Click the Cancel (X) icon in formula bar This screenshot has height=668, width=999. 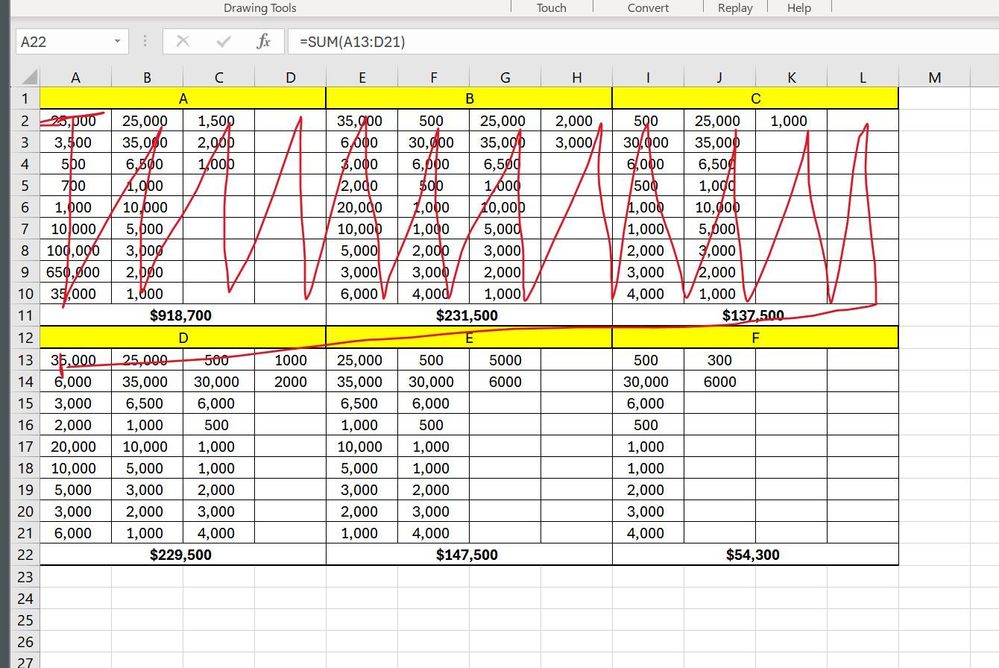(x=183, y=41)
